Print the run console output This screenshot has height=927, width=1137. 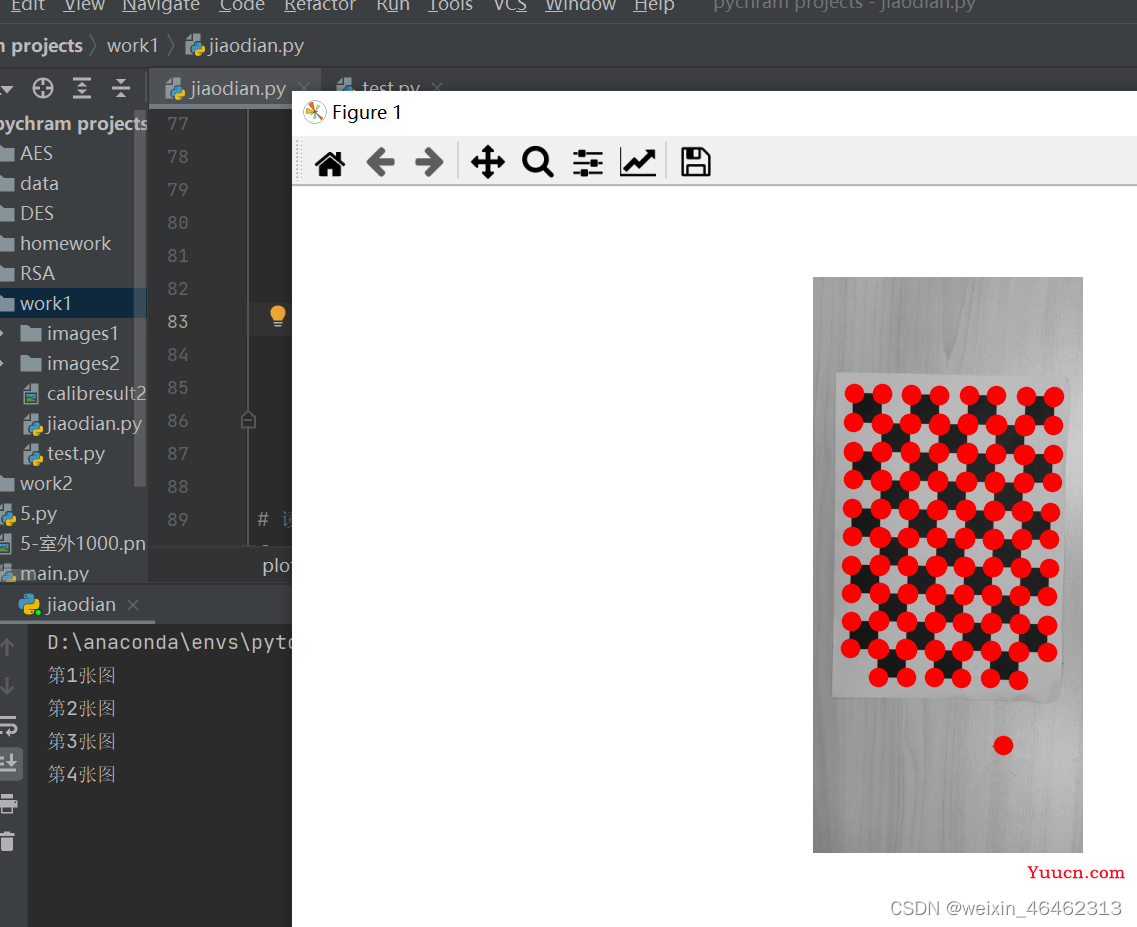tap(8, 803)
